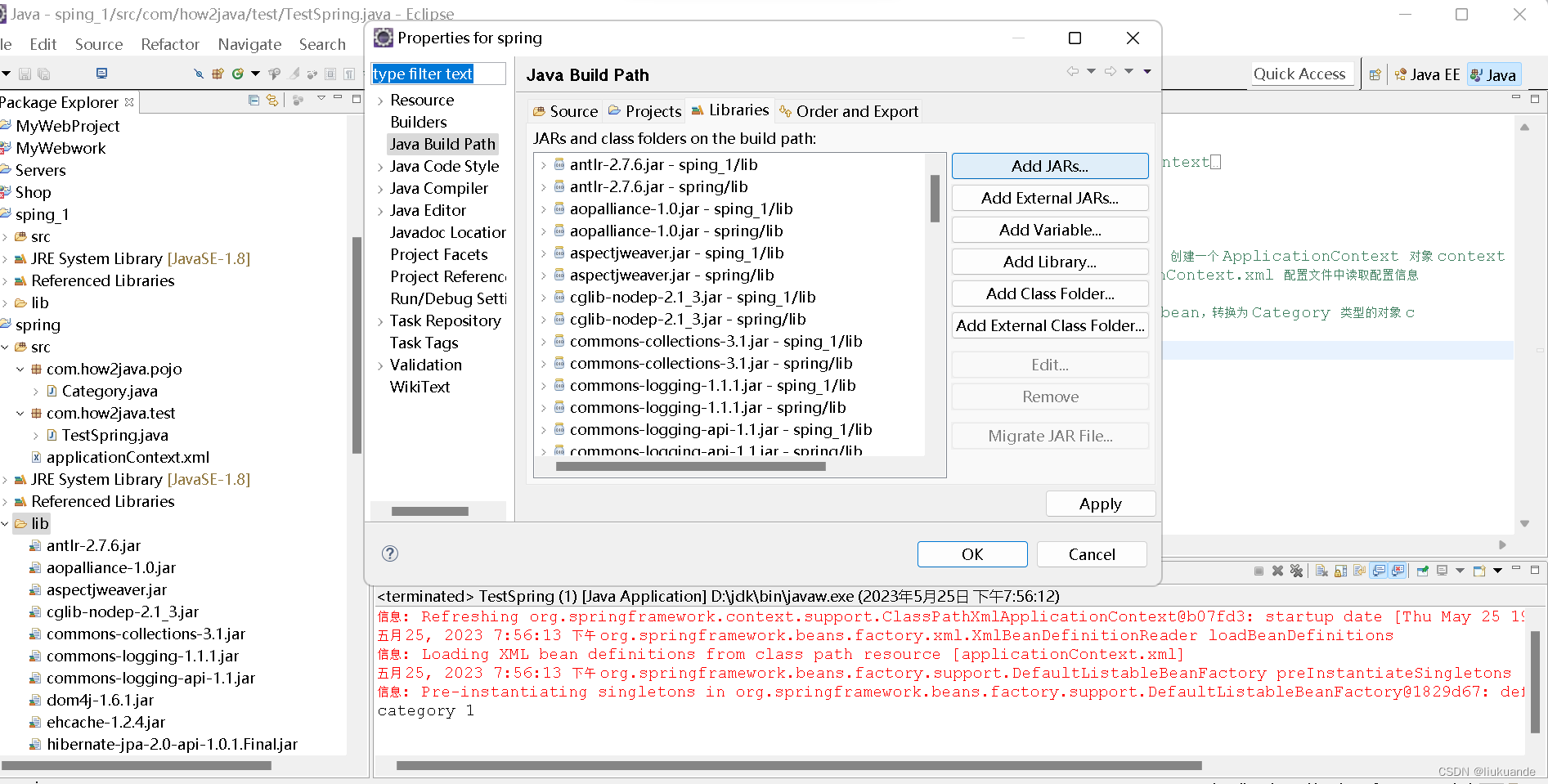
Task: Toggle Skip All Breakpoints
Action: 199,74
